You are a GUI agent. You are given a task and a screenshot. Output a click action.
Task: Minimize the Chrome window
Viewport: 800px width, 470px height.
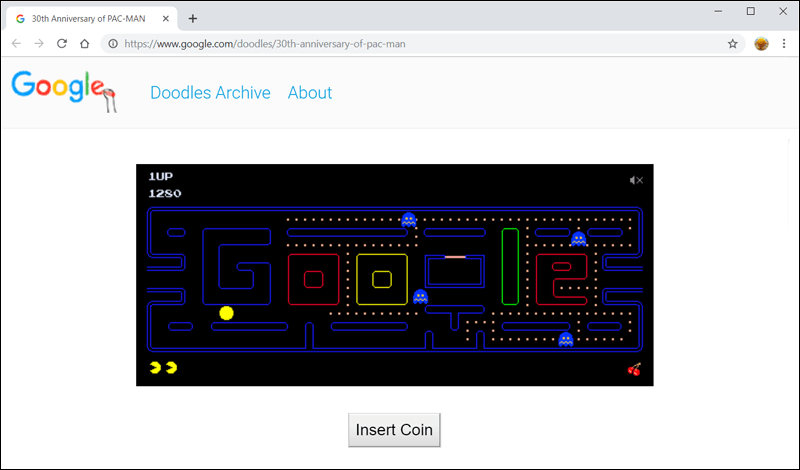tap(718, 11)
